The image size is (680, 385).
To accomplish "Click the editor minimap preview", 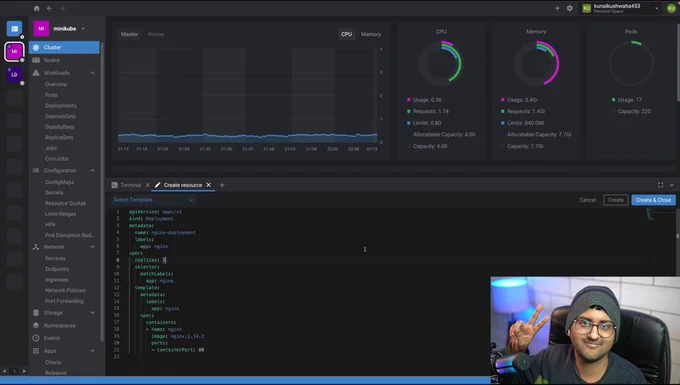I will 650,214.
